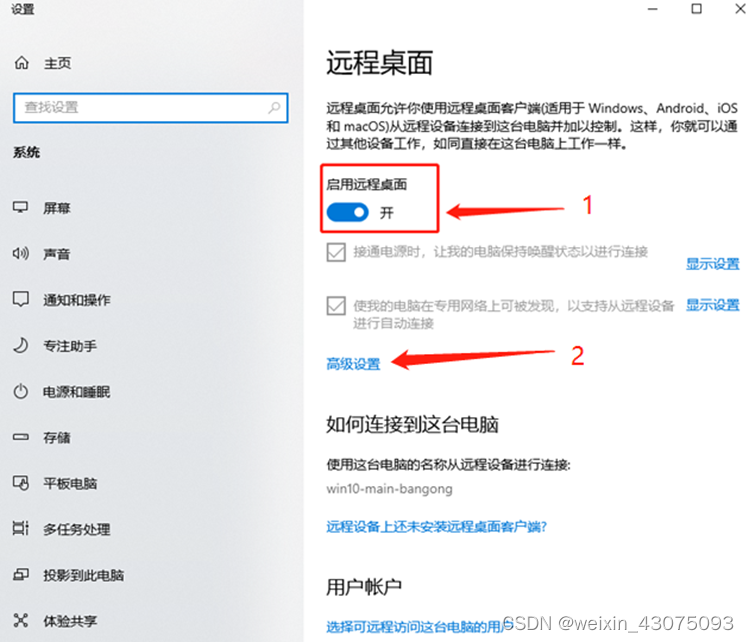This screenshot has height=642, width=749.
Task: Uncheck the 专用网络上可被发现 checkbox
Action: (x=336, y=306)
